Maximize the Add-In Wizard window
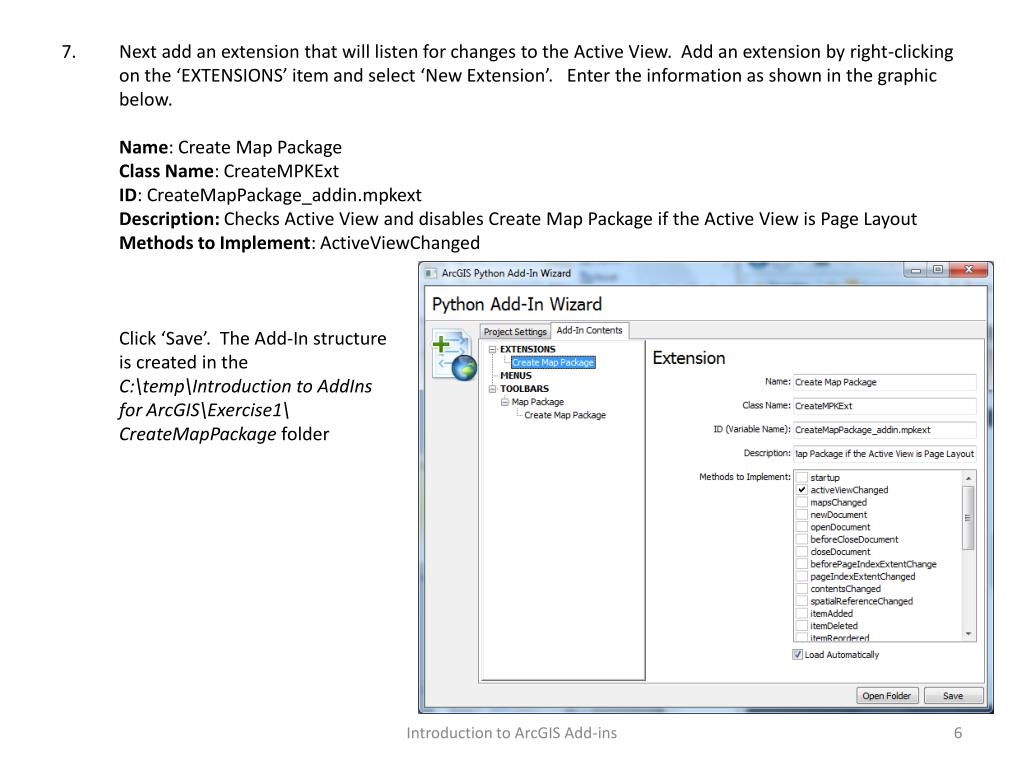 coord(938,270)
